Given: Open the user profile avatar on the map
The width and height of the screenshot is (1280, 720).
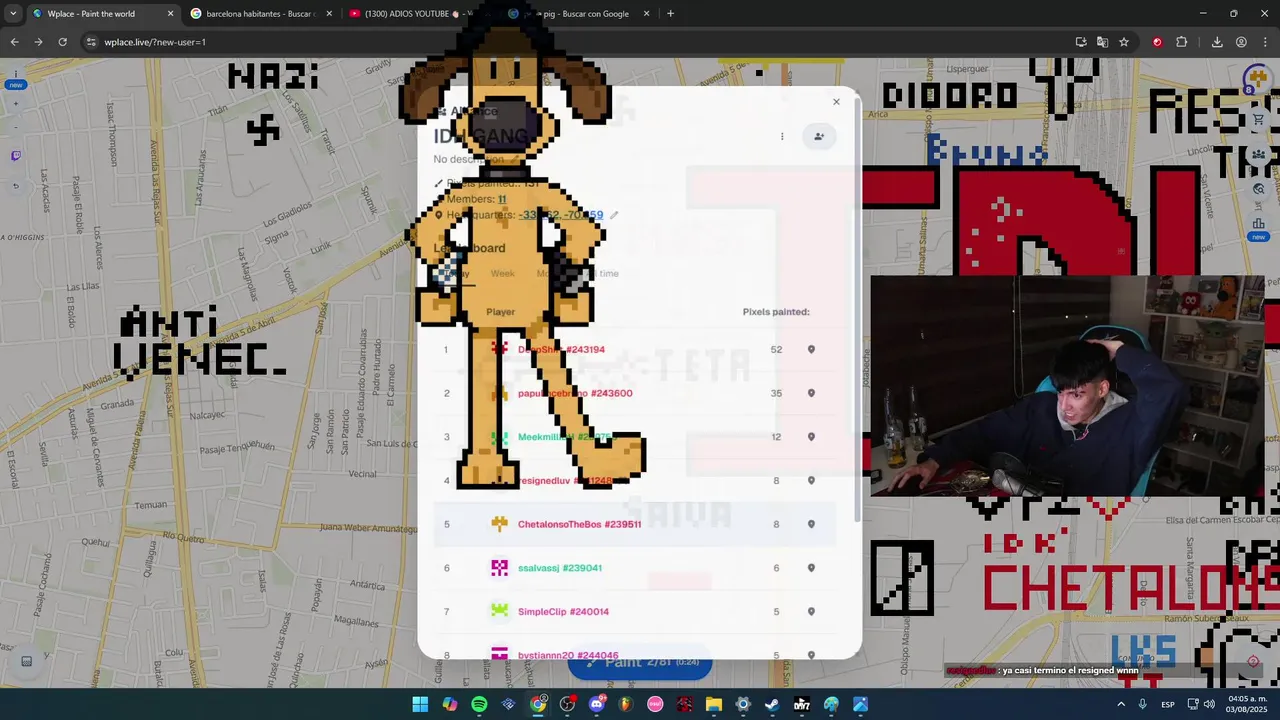Looking at the screenshot, I should point(1256,80).
